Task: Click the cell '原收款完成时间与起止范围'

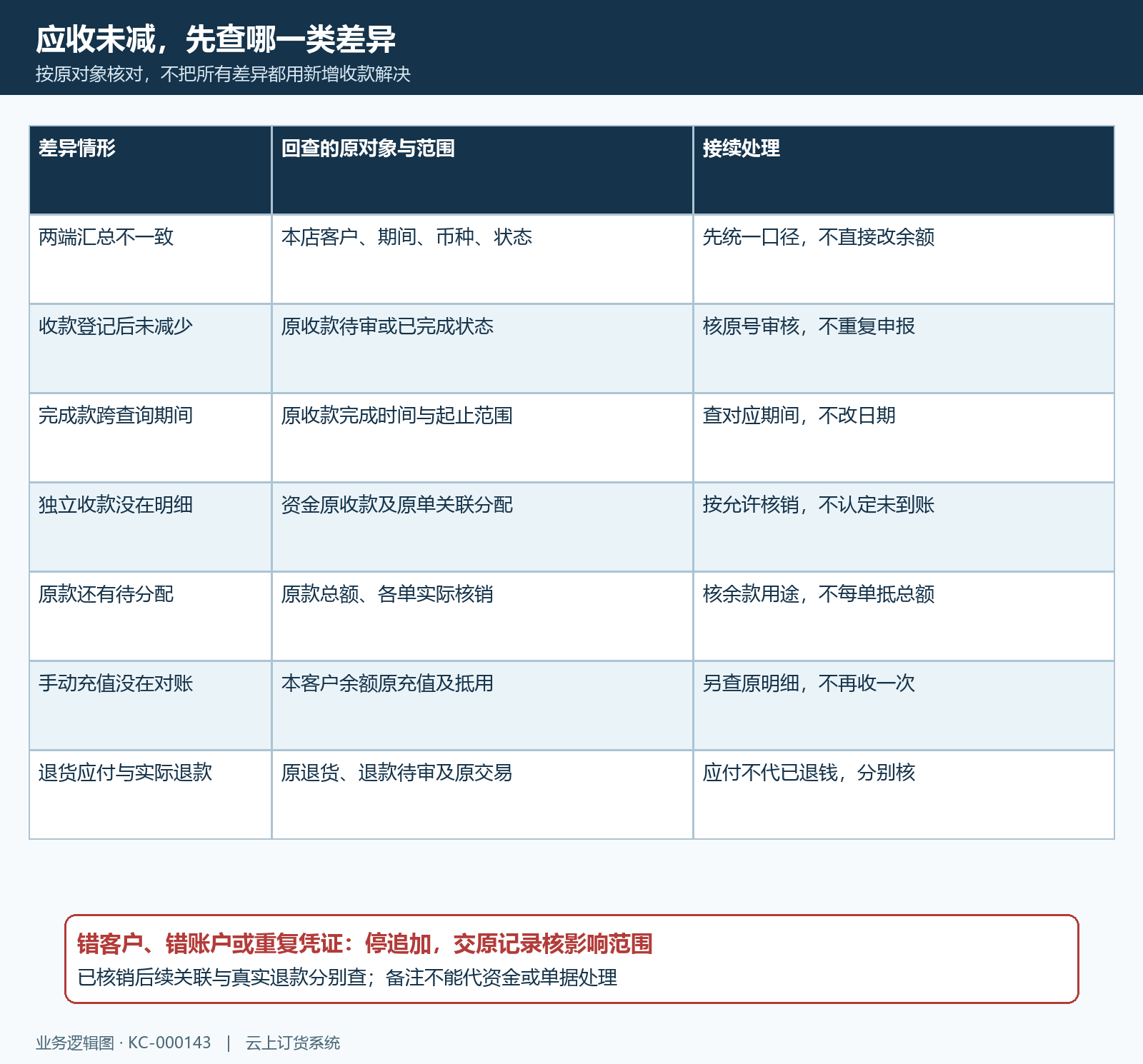Action: click(x=482, y=438)
